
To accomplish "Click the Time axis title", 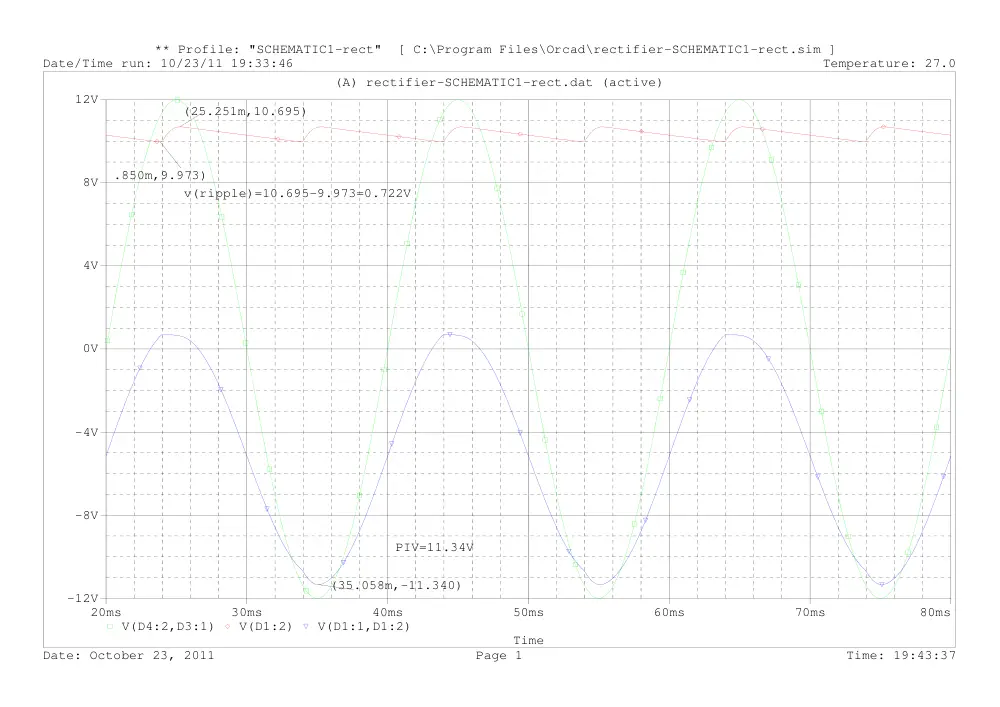I will coord(529,640).
